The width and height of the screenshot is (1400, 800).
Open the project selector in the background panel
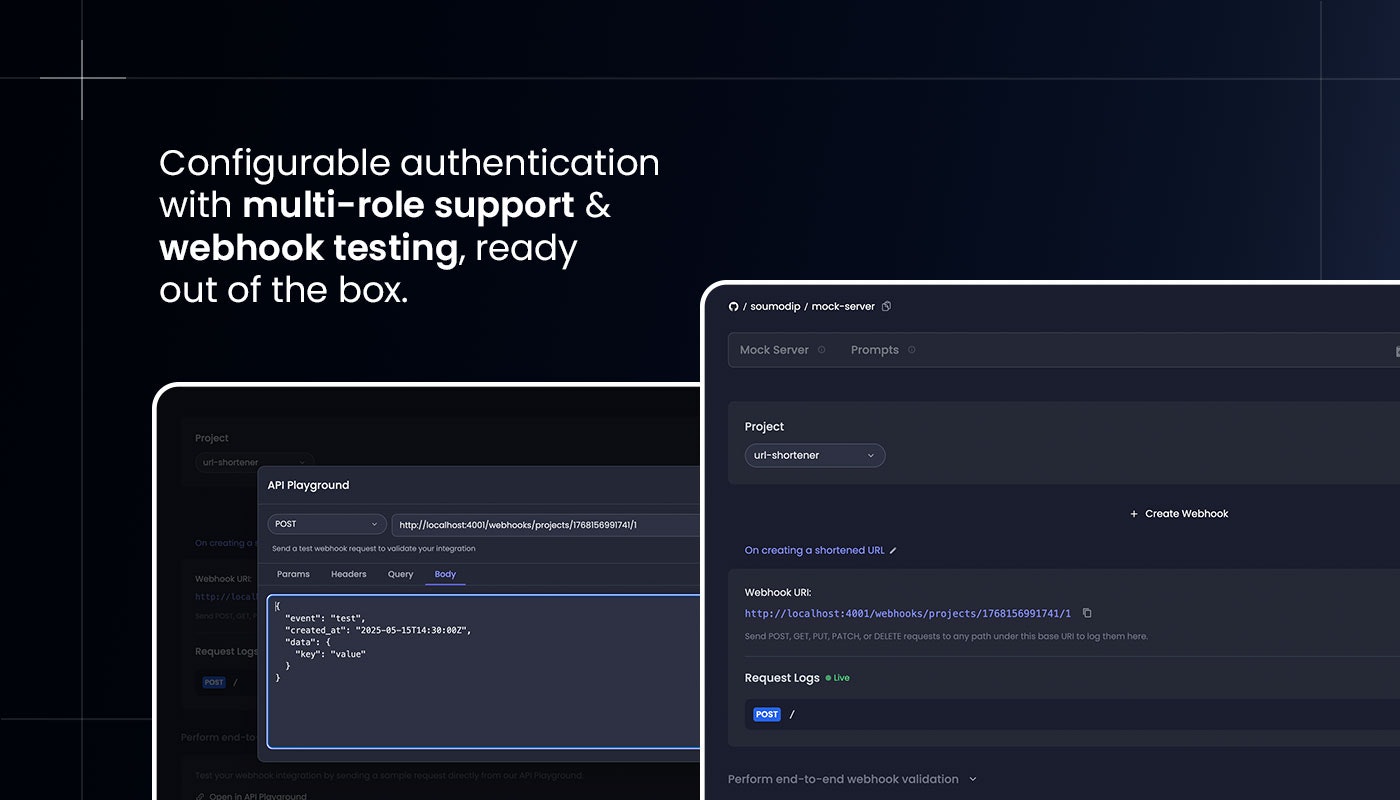point(254,462)
